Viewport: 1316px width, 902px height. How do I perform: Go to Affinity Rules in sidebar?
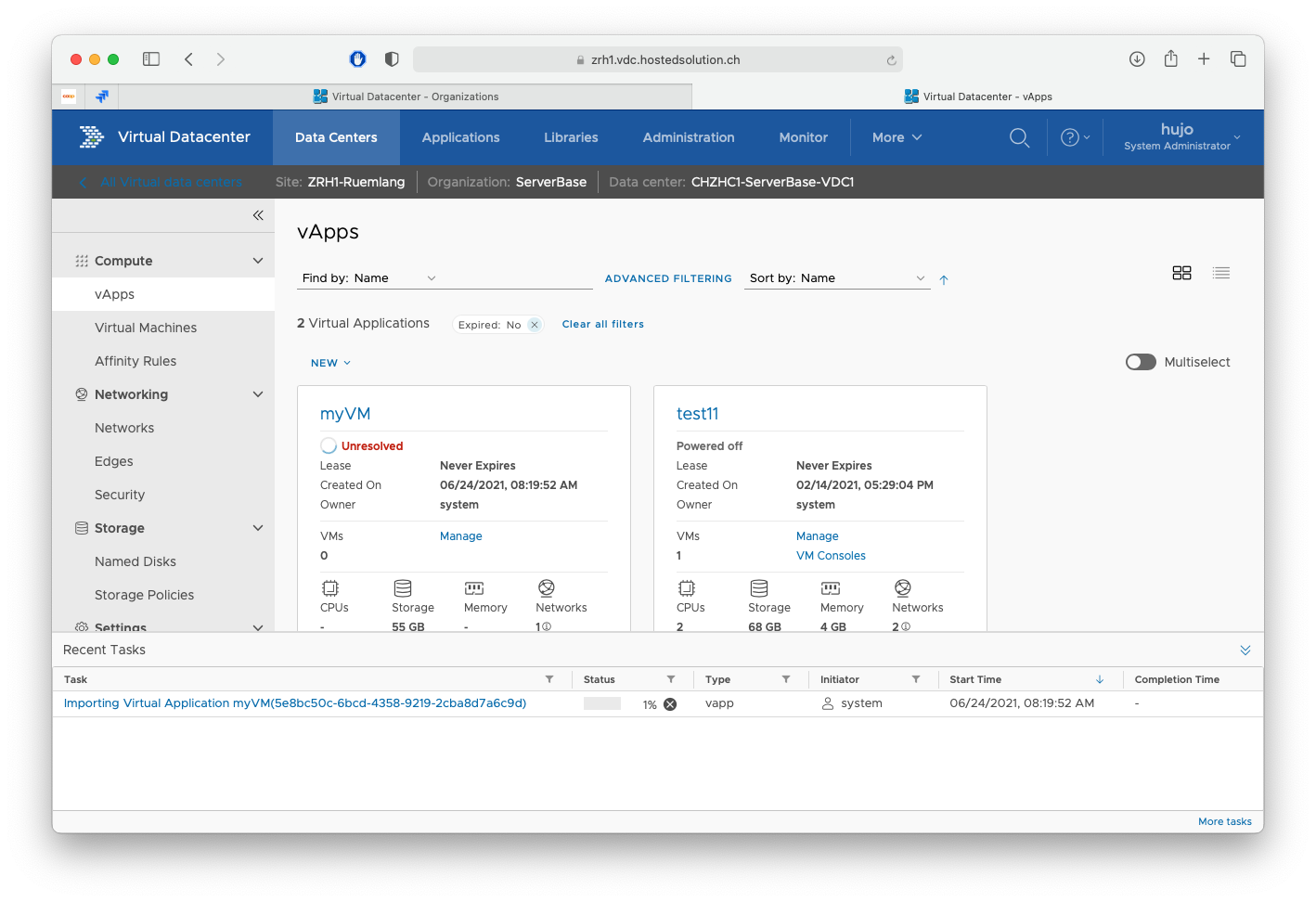(135, 361)
